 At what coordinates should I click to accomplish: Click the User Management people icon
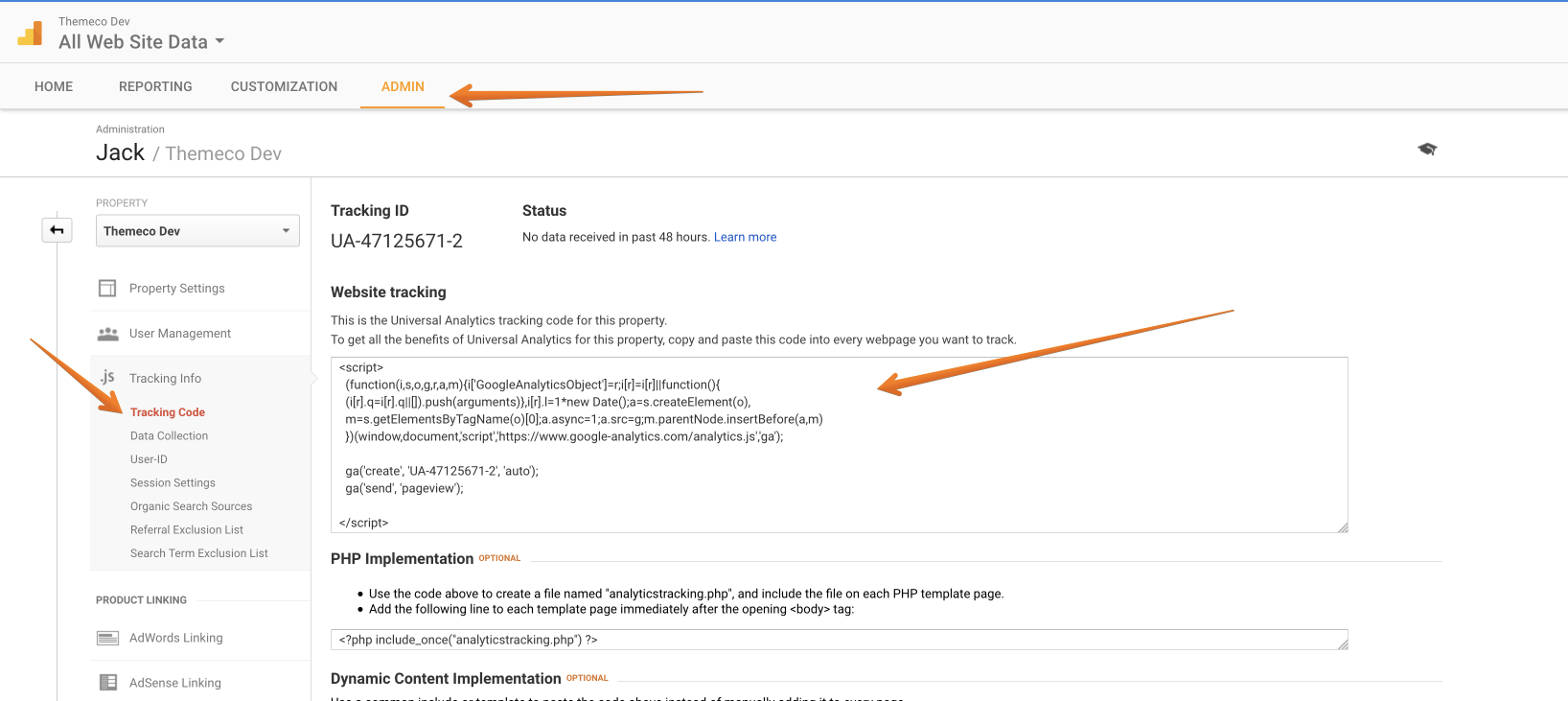pos(107,334)
